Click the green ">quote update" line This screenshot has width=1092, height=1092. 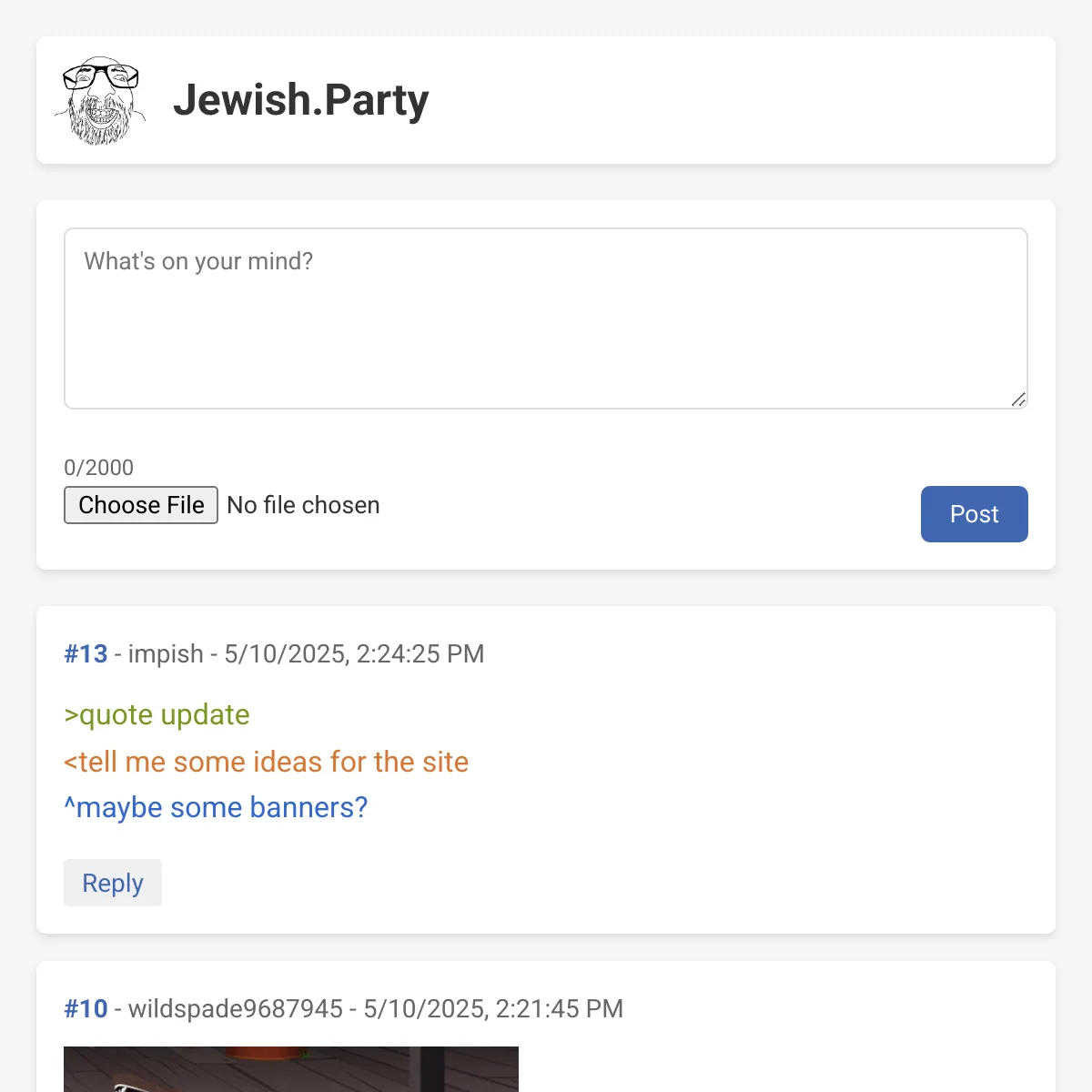coord(157,715)
